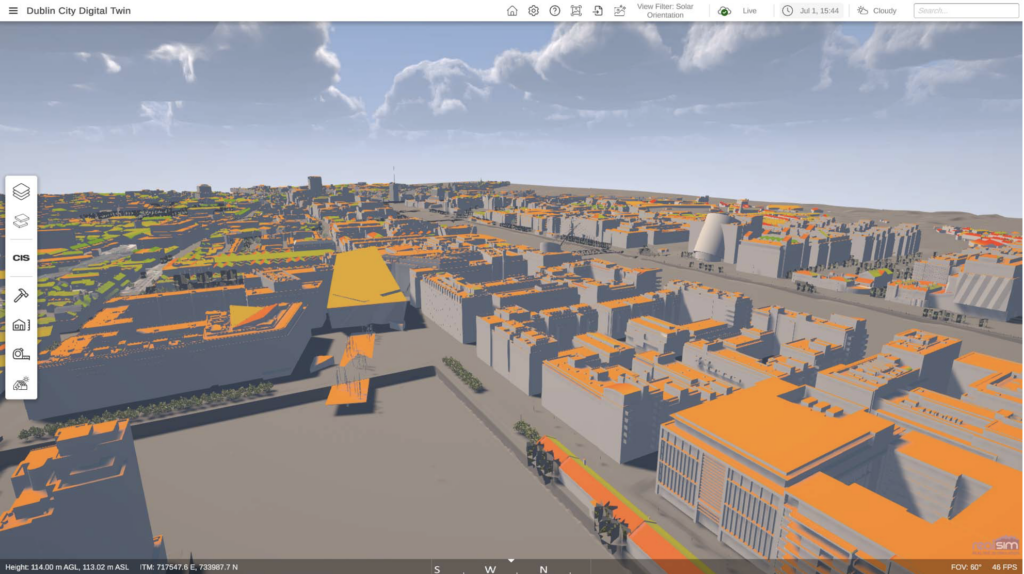Image resolution: width=1024 pixels, height=574 pixels.
Task: Click the Cloudy weather label
Action: pyautogui.click(x=885, y=11)
